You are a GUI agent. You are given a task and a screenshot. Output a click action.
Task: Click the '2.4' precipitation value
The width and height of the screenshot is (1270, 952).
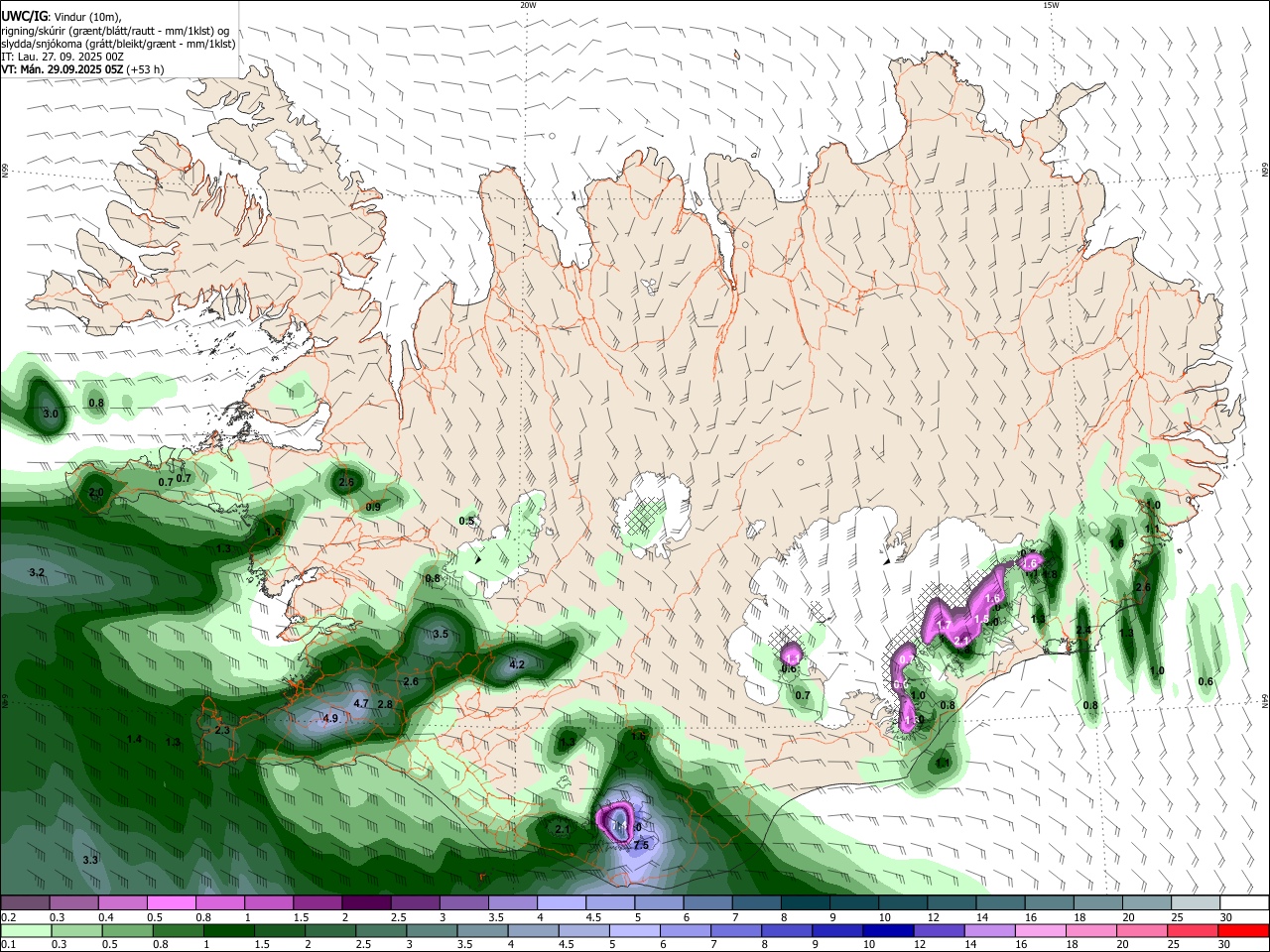click(x=1083, y=631)
